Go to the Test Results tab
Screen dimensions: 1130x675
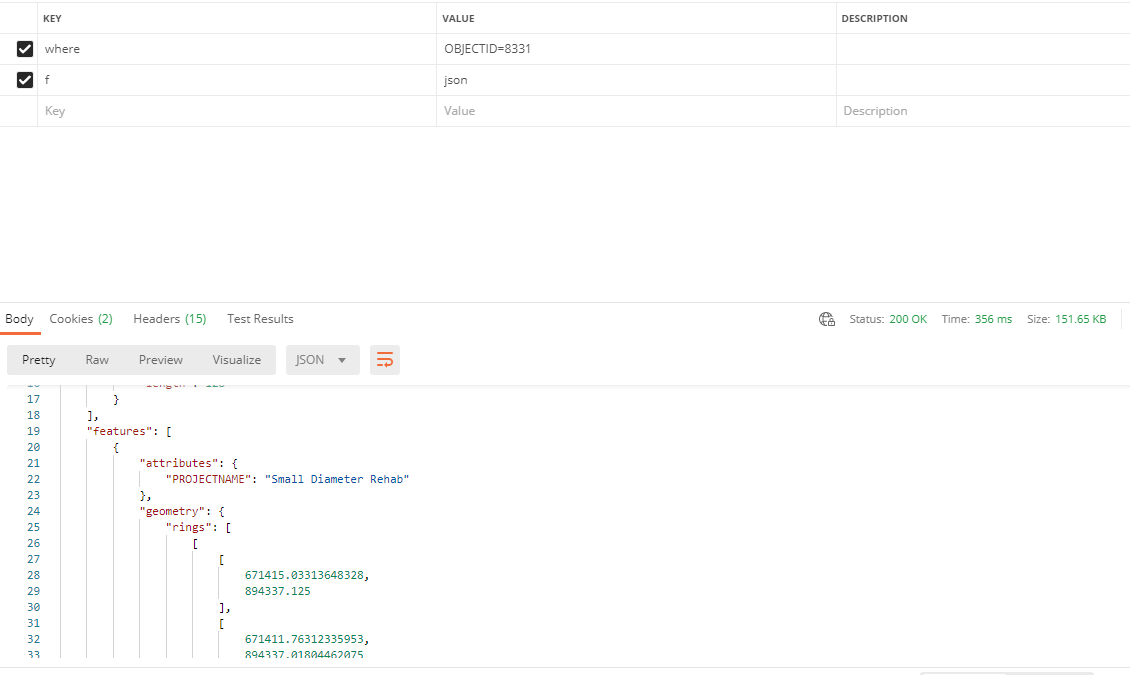click(260, 319)
